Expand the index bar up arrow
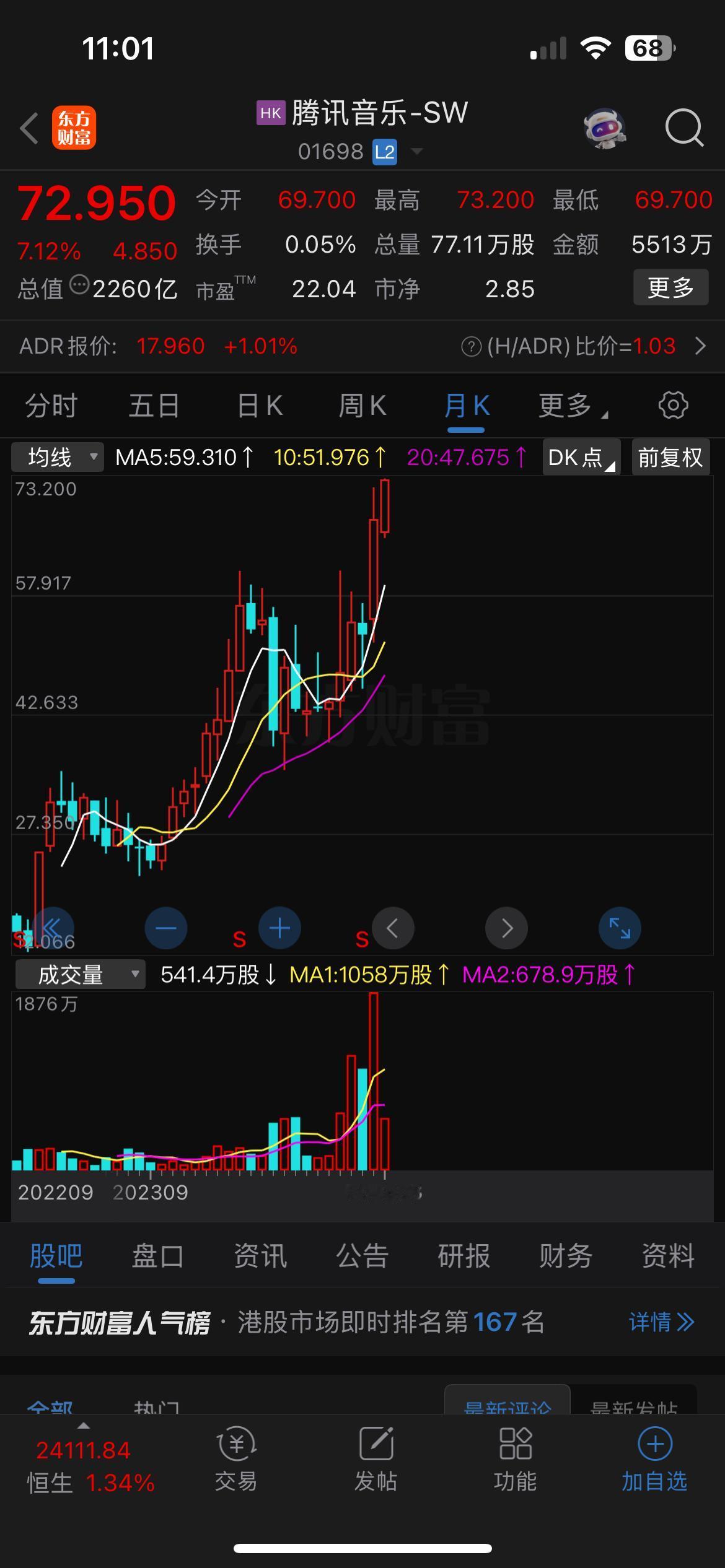The image size is (725, 1568). (83, 1426)
